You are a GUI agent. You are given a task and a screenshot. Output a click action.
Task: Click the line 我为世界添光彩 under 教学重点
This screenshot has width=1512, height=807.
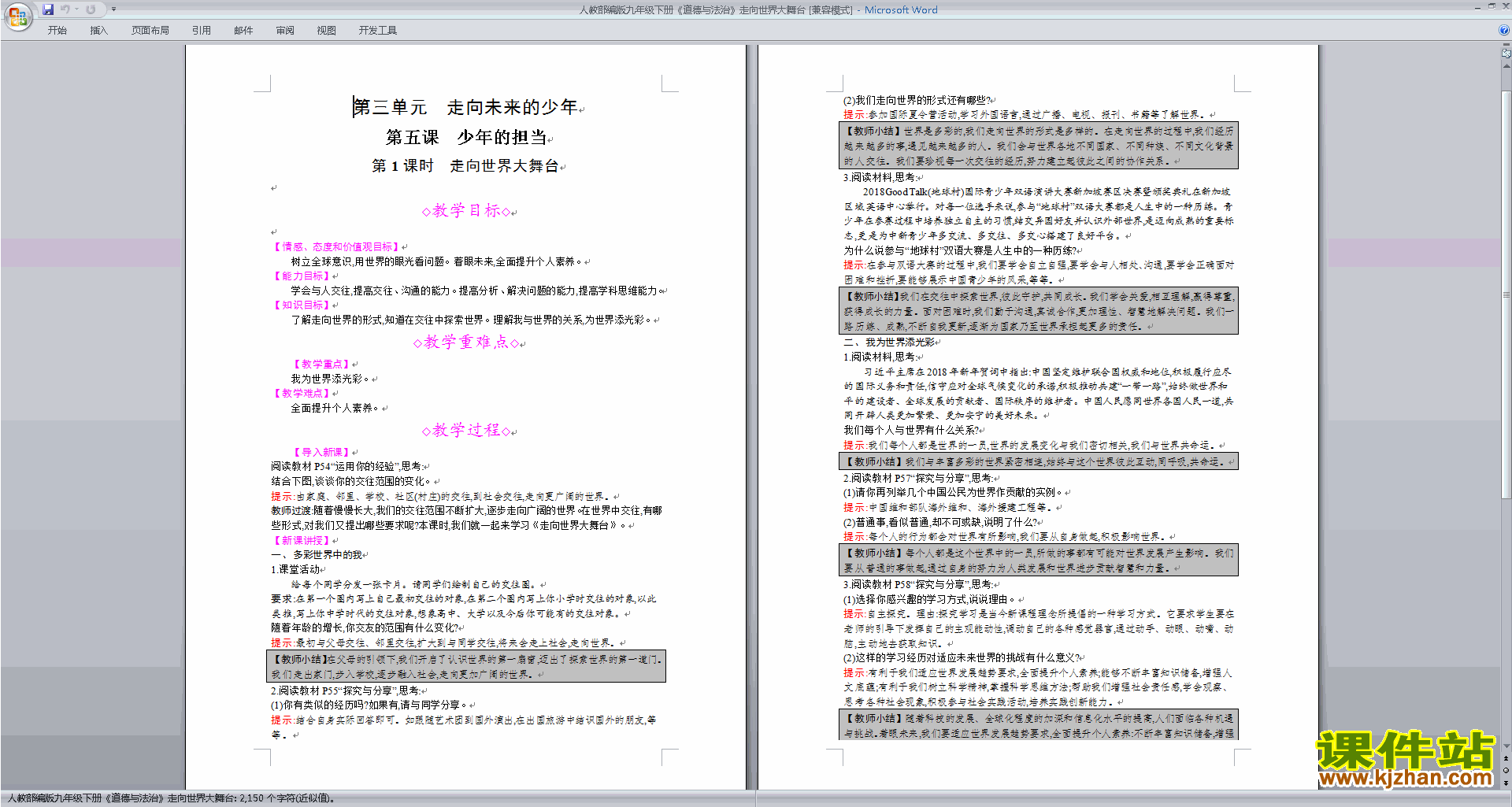pyautogui.click(x=331, y=379)
